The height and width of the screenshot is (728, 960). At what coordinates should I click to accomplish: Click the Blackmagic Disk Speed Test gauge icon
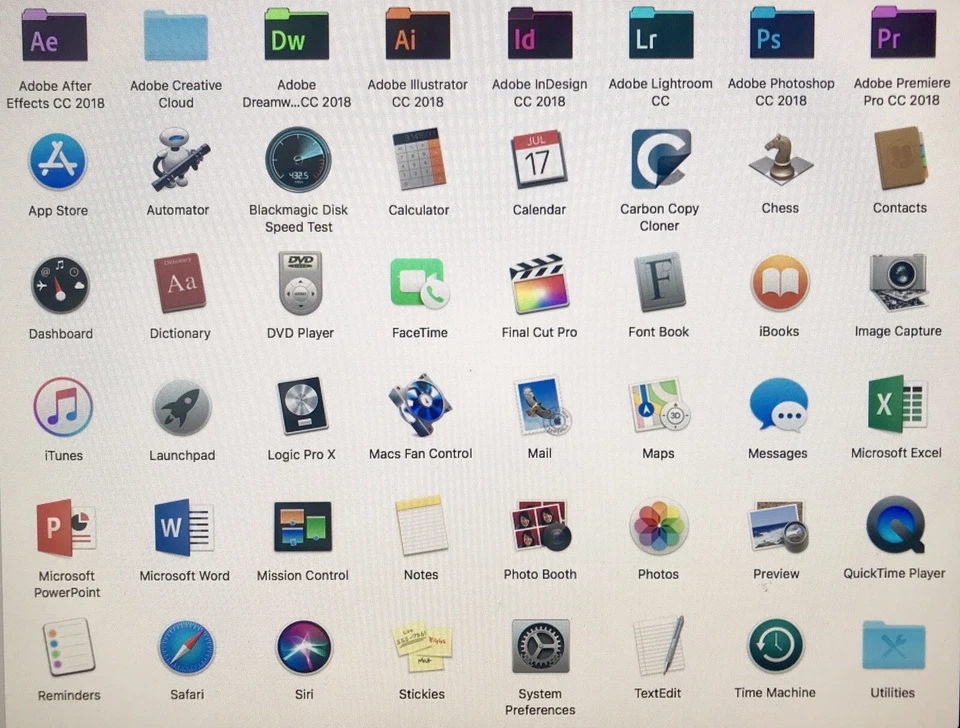[298, 160]
